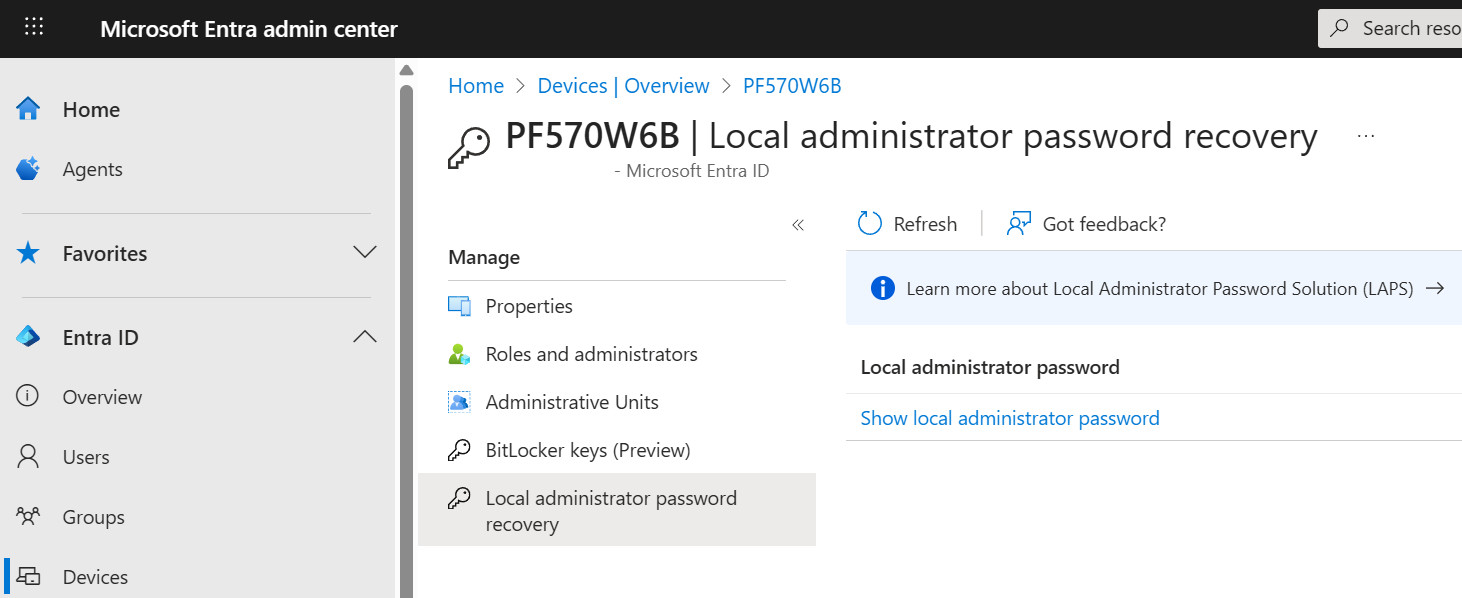The width and height of the screenshot is (1462, 598).
Task: Click the Refresh button
Action: 908,224
